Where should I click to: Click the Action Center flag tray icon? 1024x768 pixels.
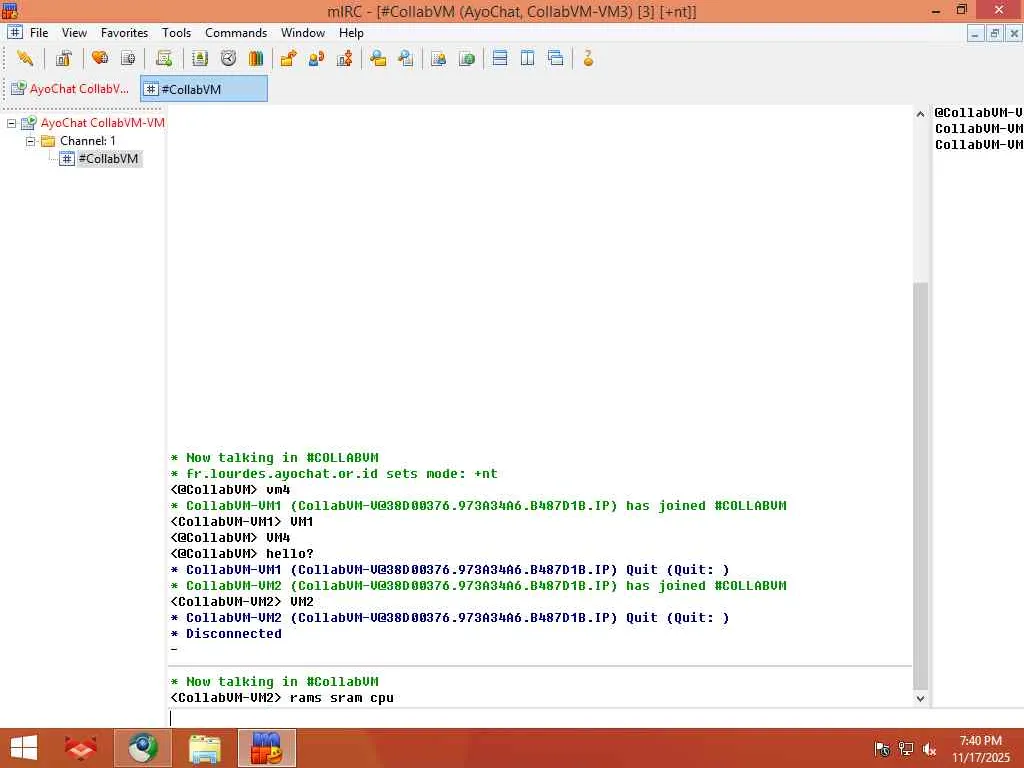(882, 749)
